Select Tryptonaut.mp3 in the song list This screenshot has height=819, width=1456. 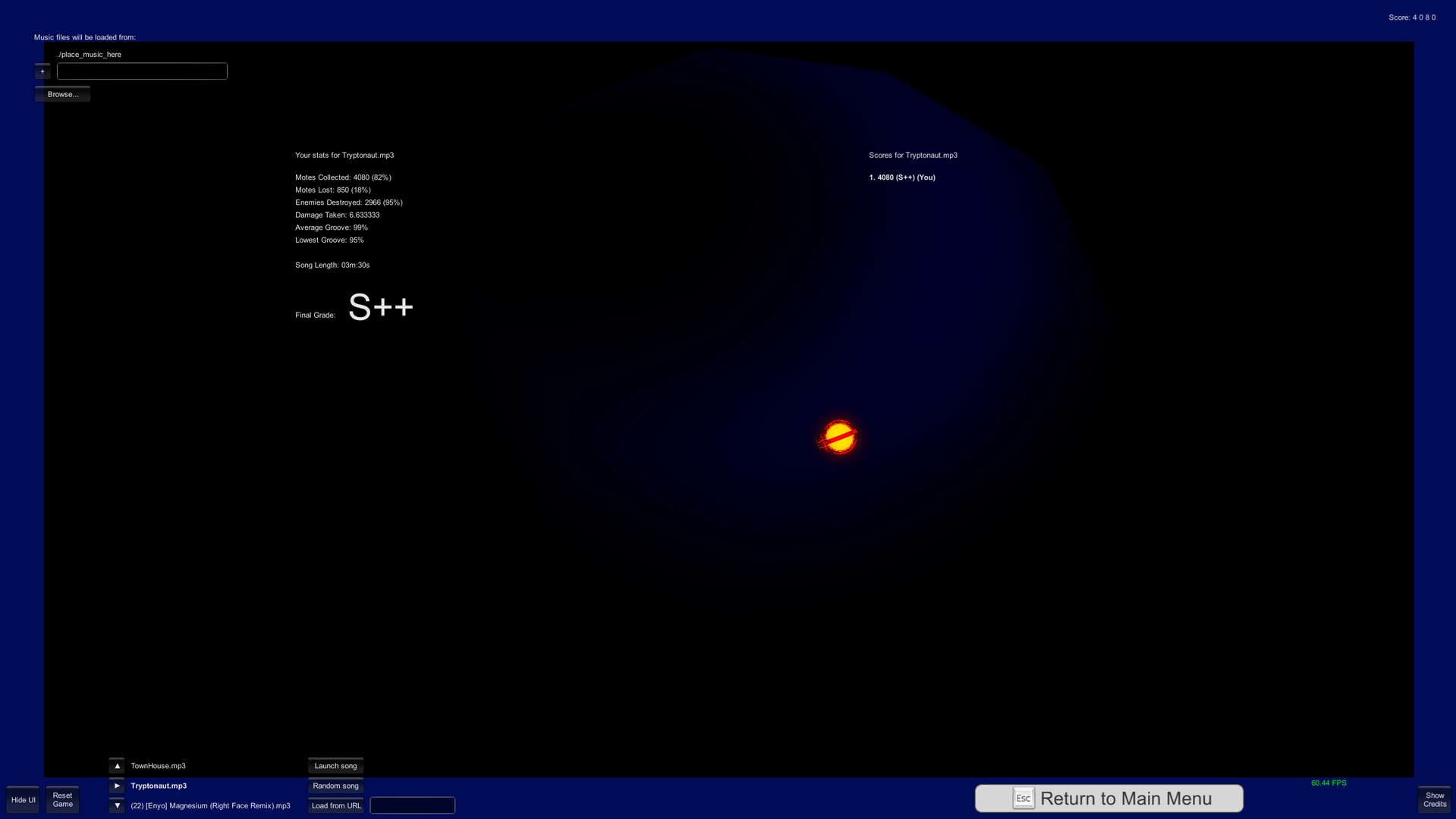pyautogui.click(x=159, y=786)
